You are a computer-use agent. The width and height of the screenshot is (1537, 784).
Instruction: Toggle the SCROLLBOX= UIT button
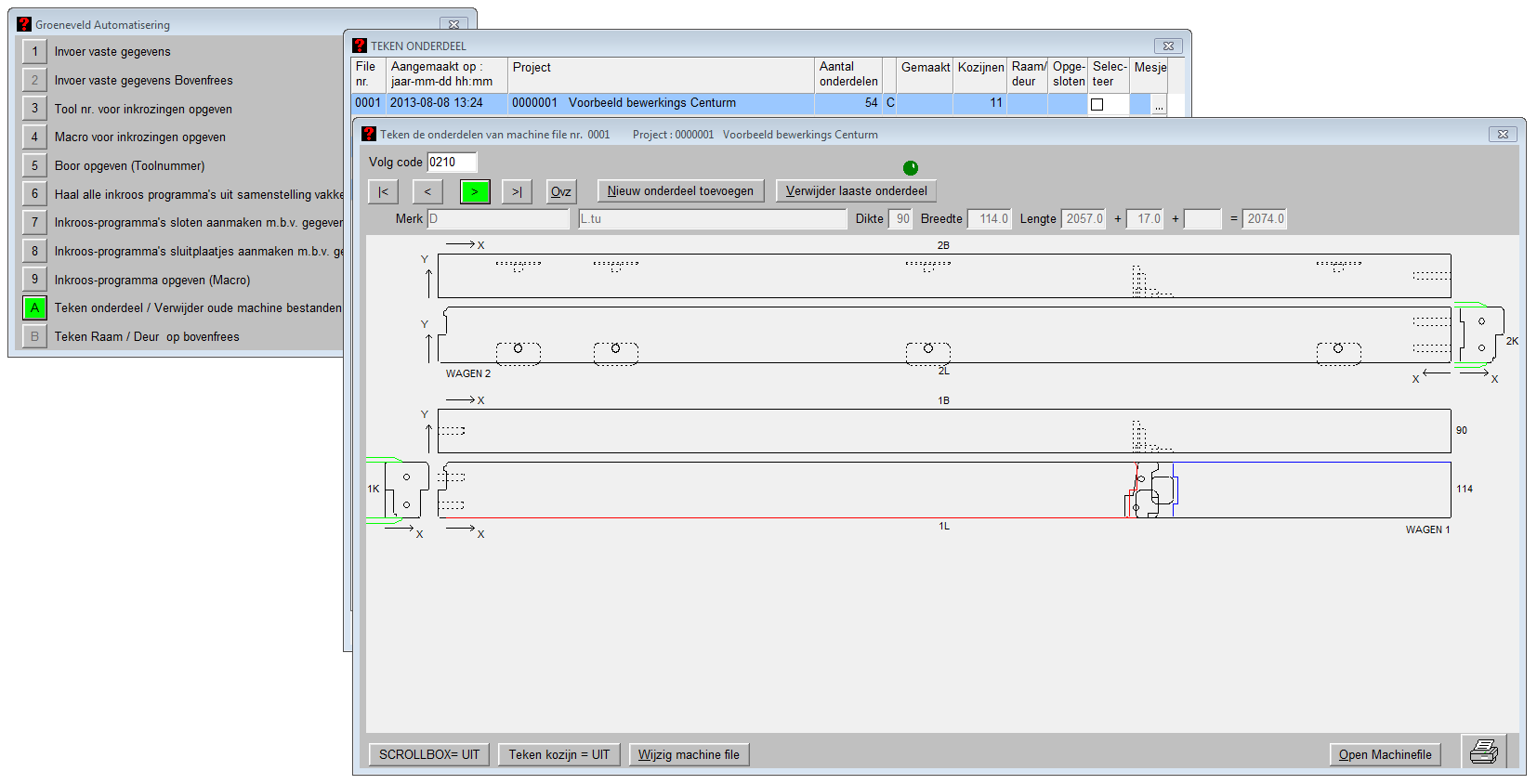click(x=429, y=754)
